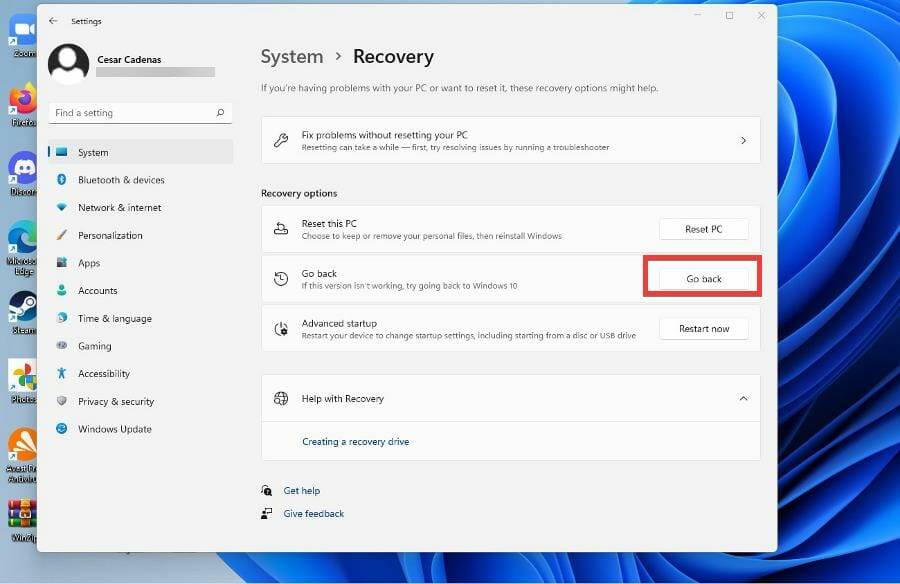900x584 pixels.
Task: Open WinZip desktop shortcut
Action: 23,521
